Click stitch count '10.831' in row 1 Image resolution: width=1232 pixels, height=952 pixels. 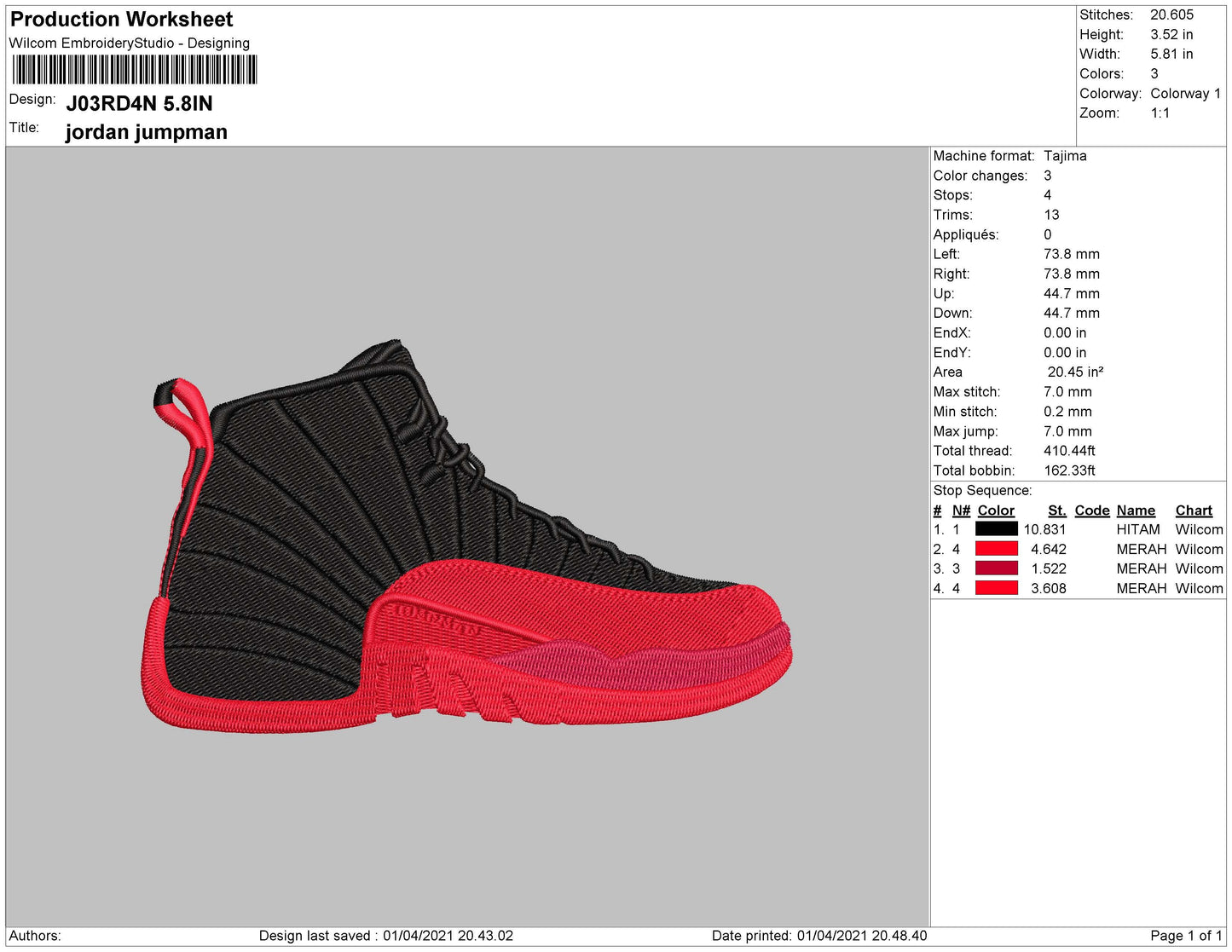click(1044, 530)
